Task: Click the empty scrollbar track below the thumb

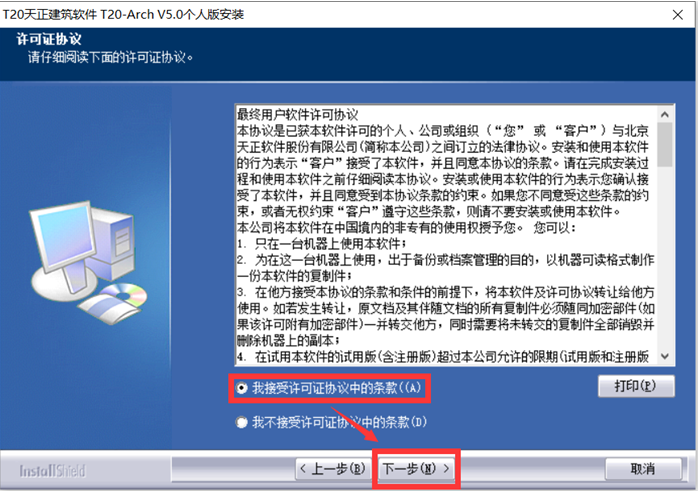Action: click(665, 258)
